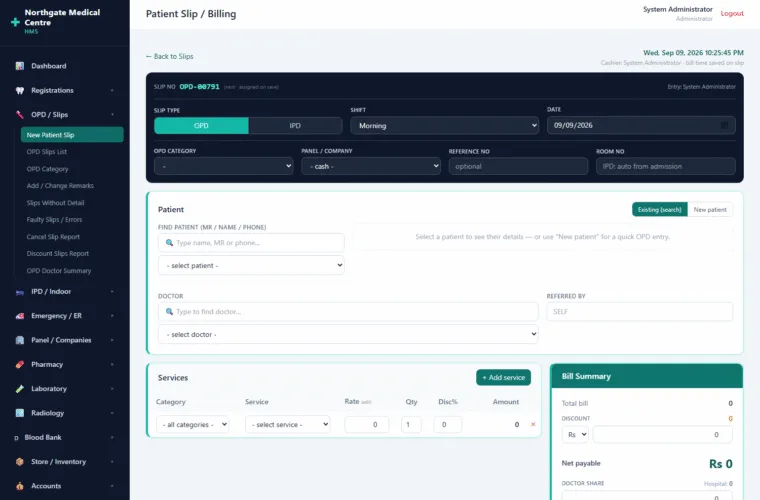This screenshot has height=500, width=760.
Task: Click the Accounts money bag icon
Action: [19, 486]
